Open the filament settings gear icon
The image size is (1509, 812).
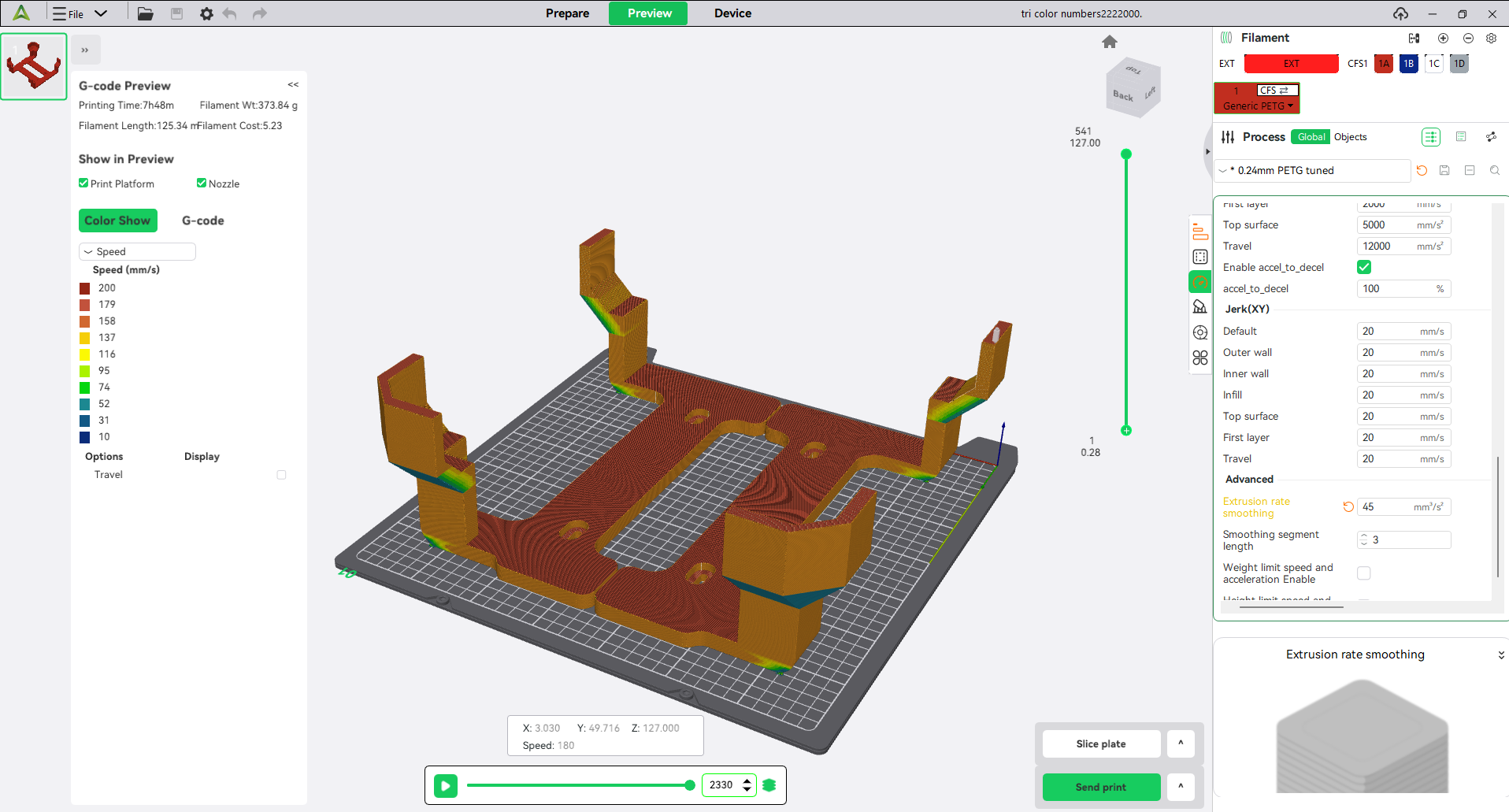1491,38
